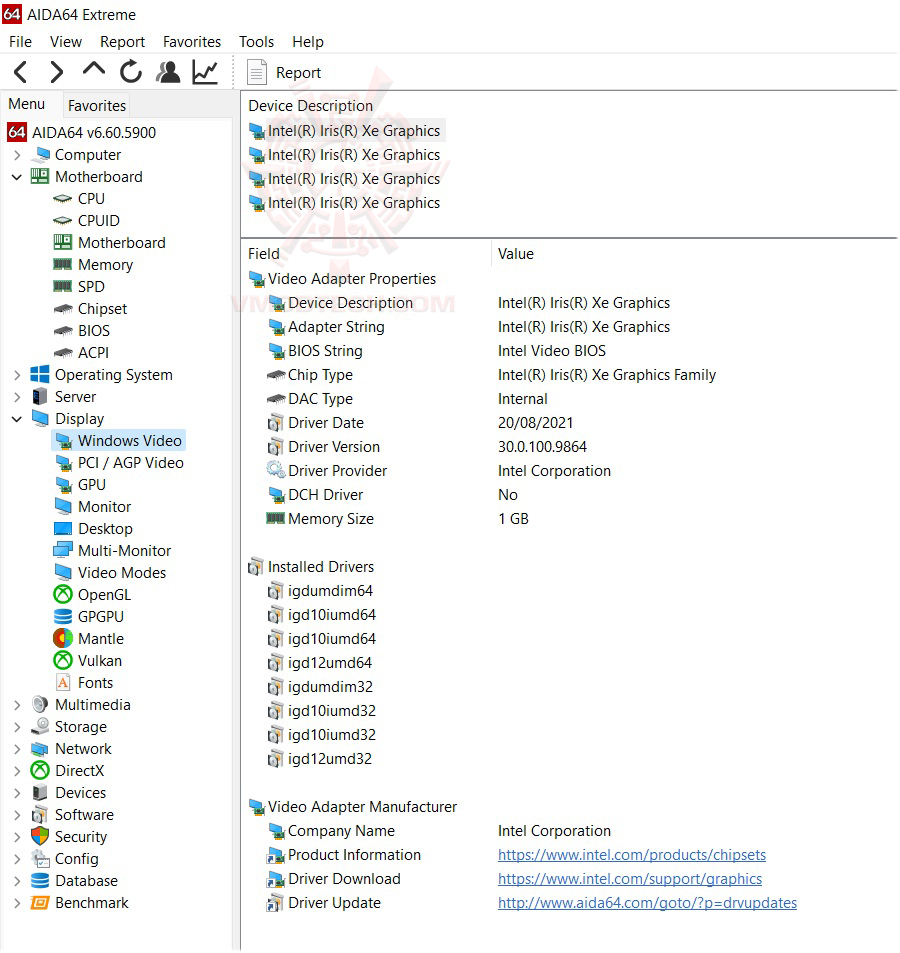
Task: Select the igd12umd64 installed driver entry
Action: tap(329, 663)
